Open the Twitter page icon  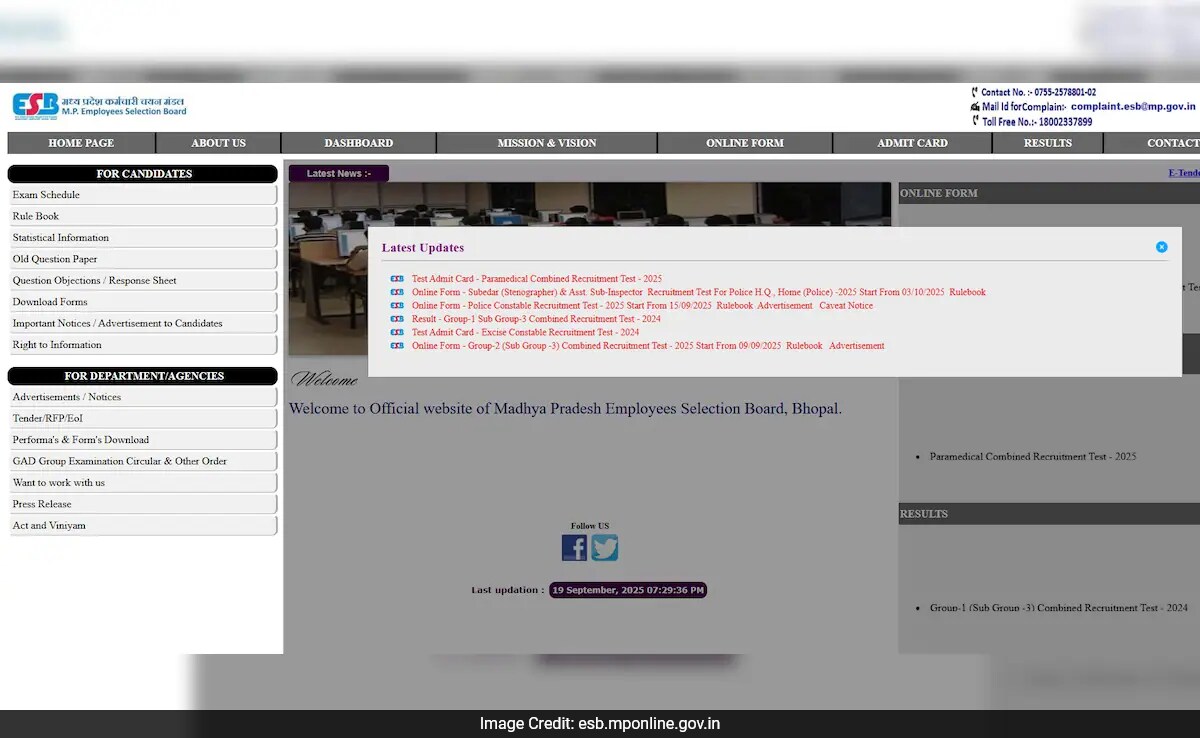[605, 548]
